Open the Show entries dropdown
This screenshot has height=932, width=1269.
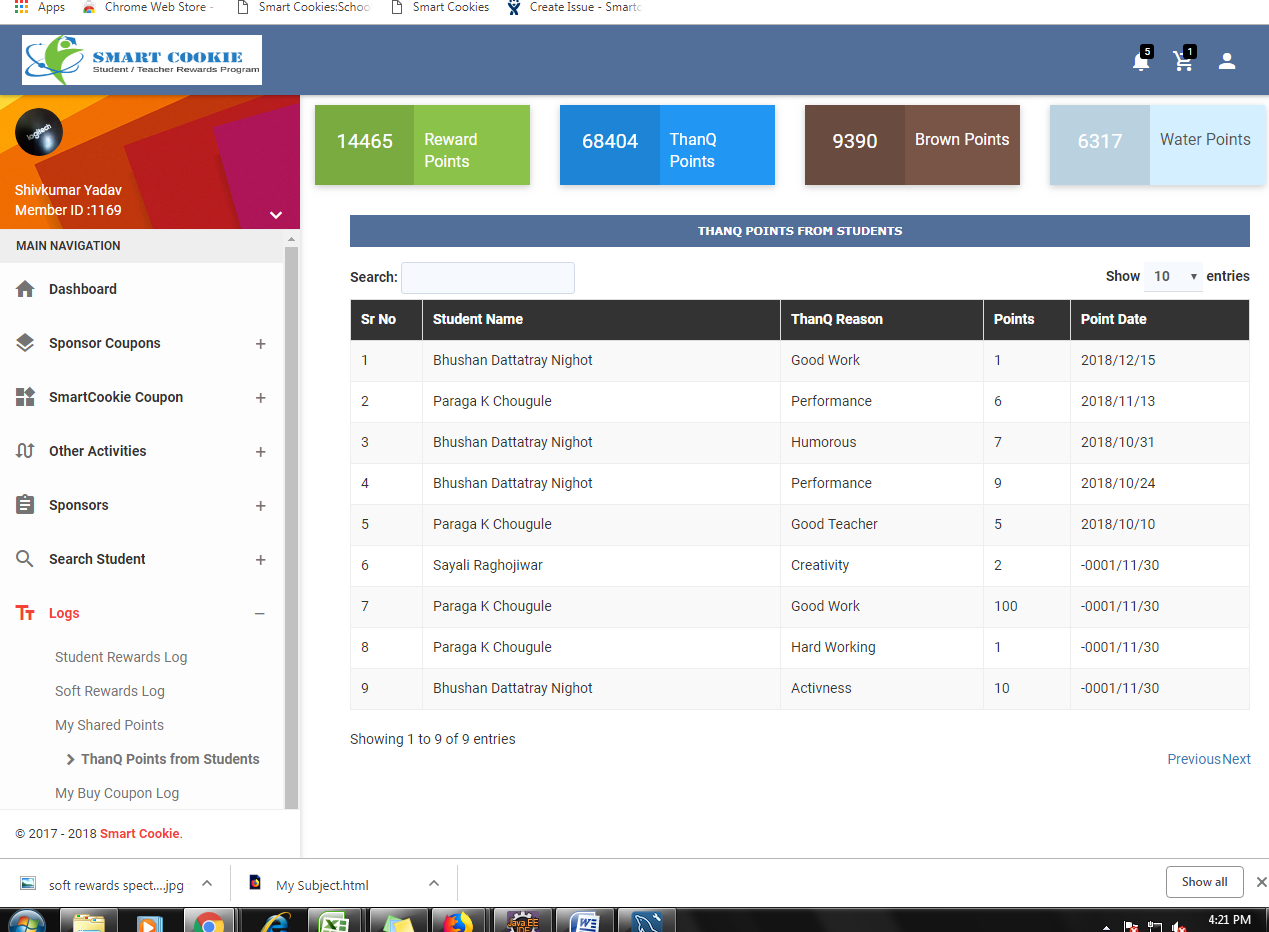coord(1173,276)
